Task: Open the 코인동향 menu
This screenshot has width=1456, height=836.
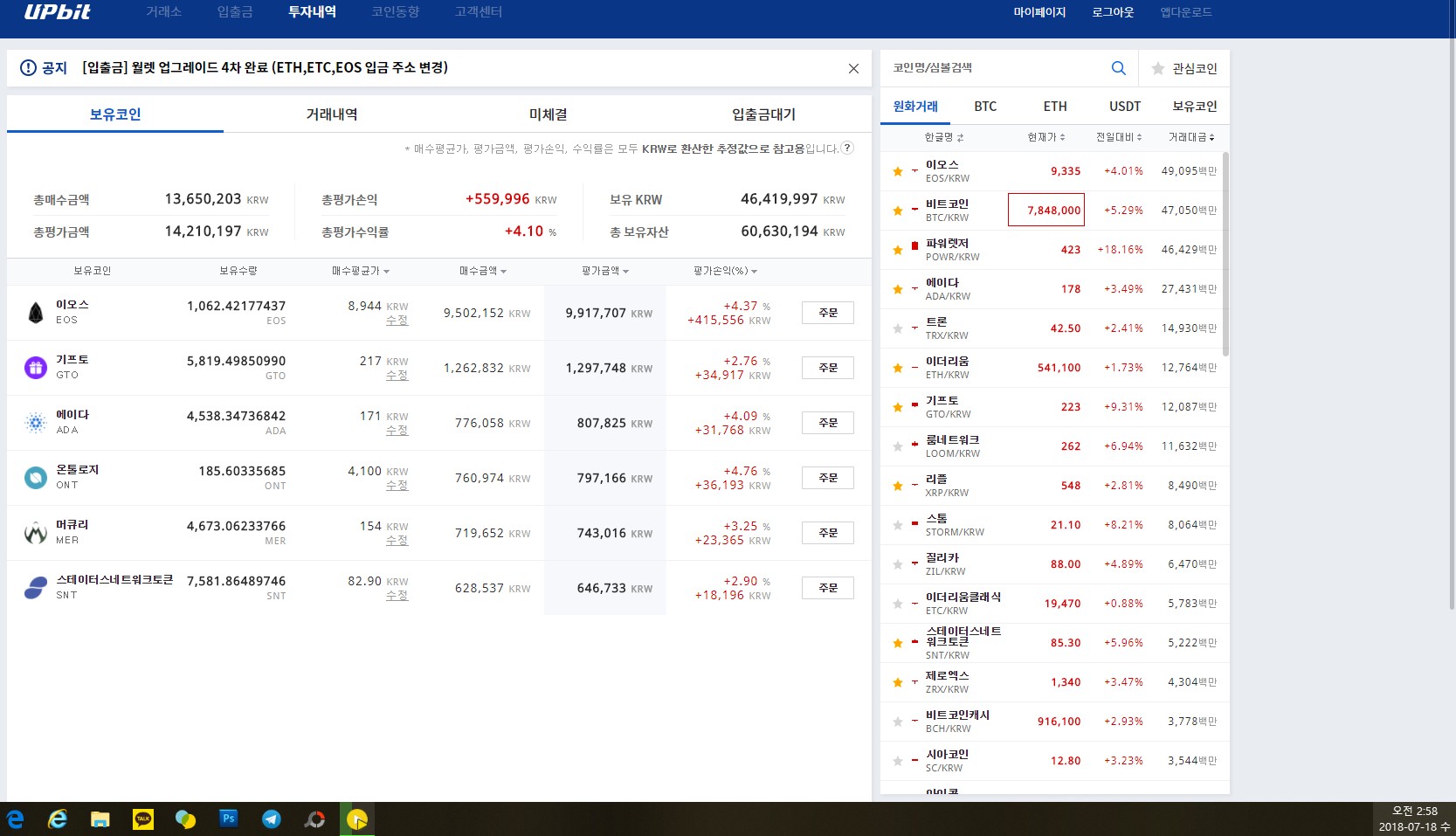Action: point(396,12)
